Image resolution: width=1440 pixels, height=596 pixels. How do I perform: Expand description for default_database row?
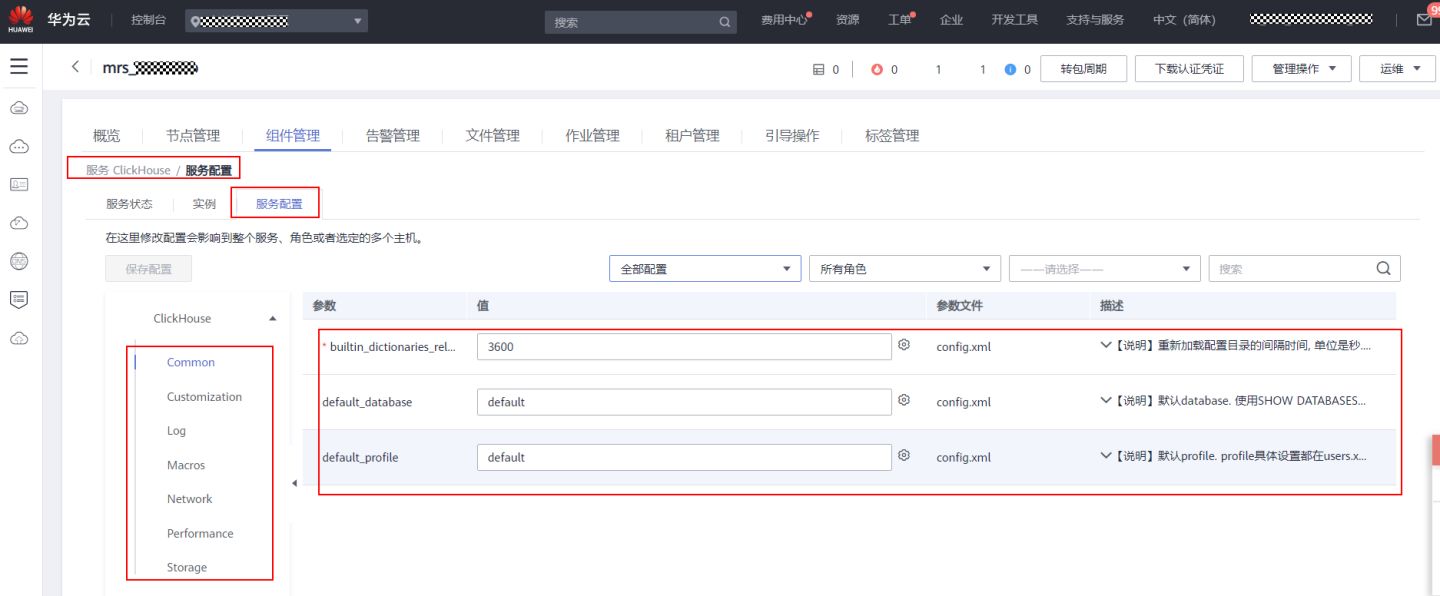[1106, 400]
